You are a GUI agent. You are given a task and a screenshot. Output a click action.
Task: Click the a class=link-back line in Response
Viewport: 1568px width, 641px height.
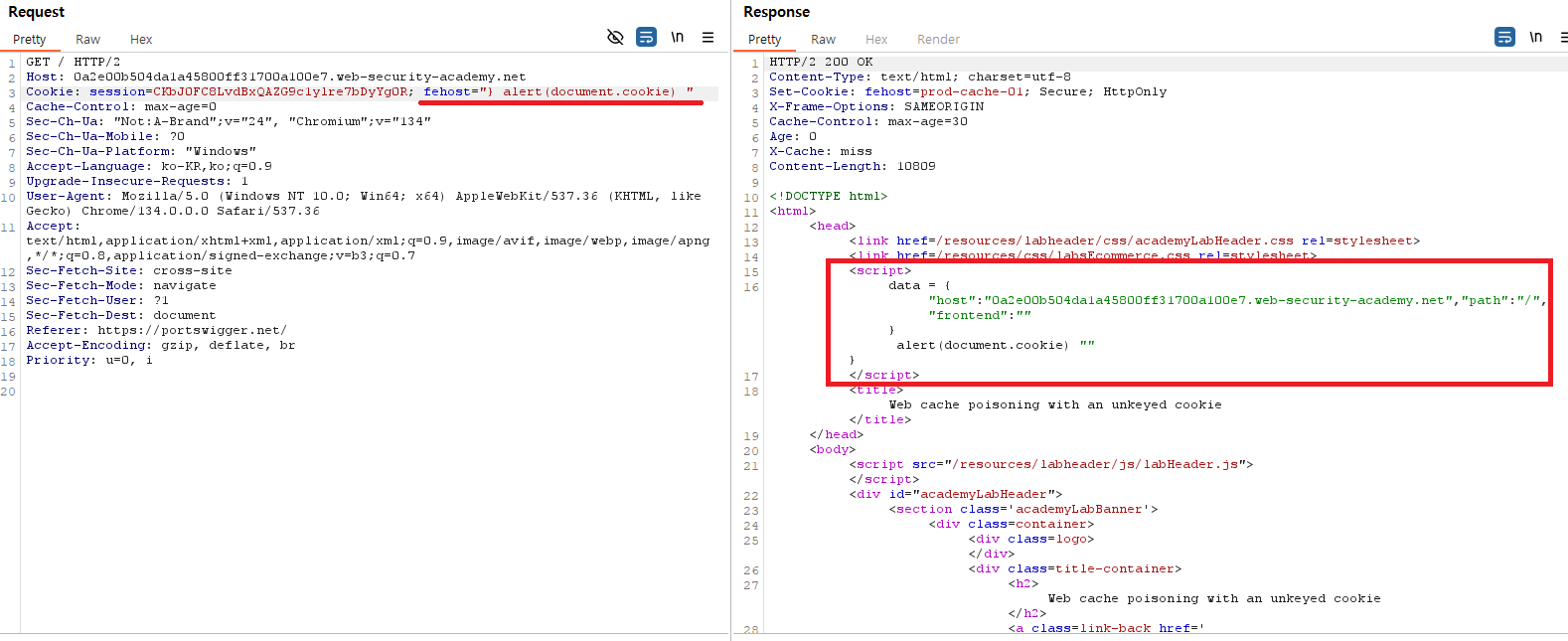click(1107, 628)
